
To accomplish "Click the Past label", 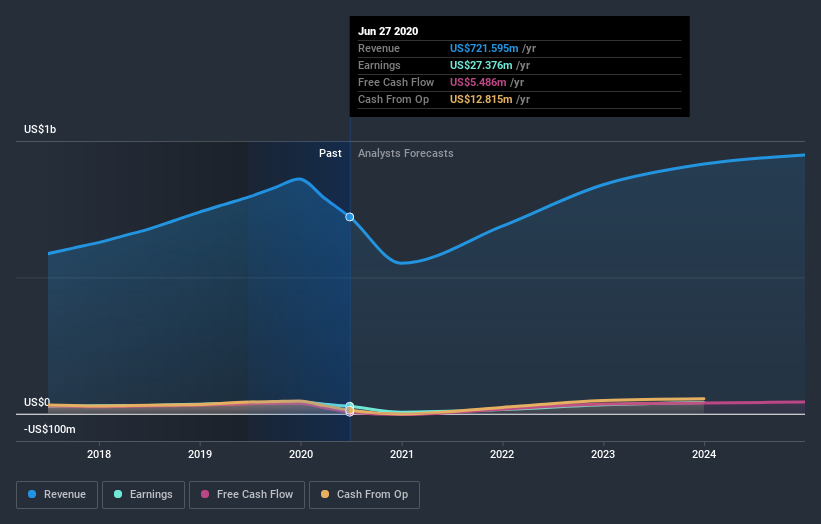I will tap(330, 153).
